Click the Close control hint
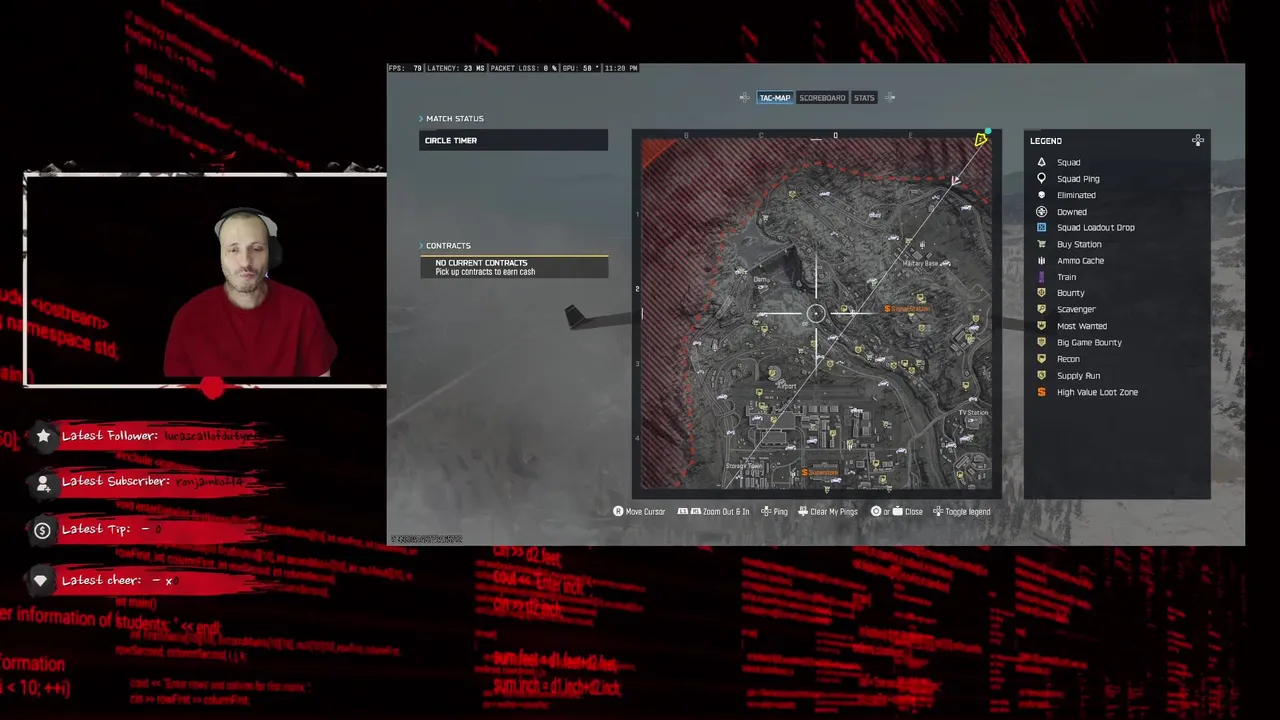This screenshot has height=720, width=1280. 897,512
